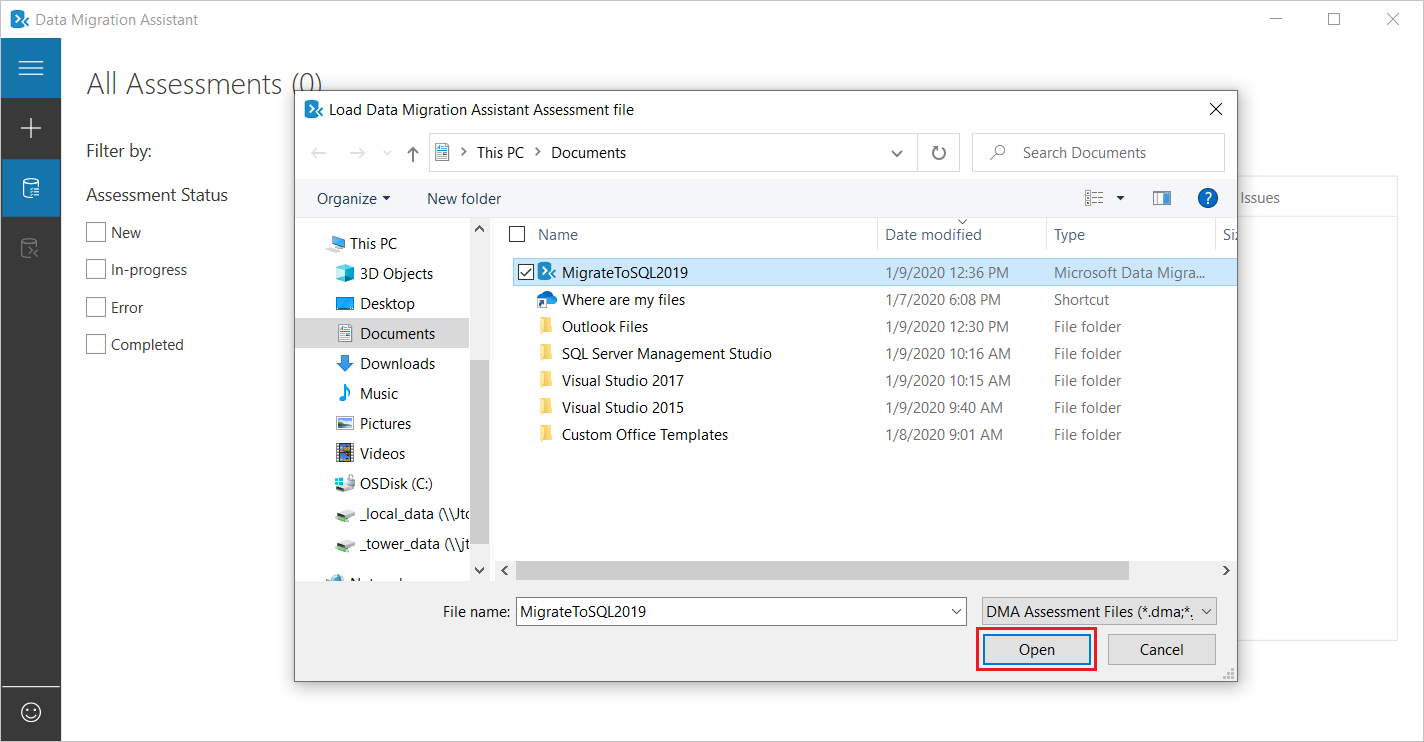The image size is (1424, 742).
Task: Click scroll right arrow of file list
Action: pyautogui.click(x=1227, y=570)
